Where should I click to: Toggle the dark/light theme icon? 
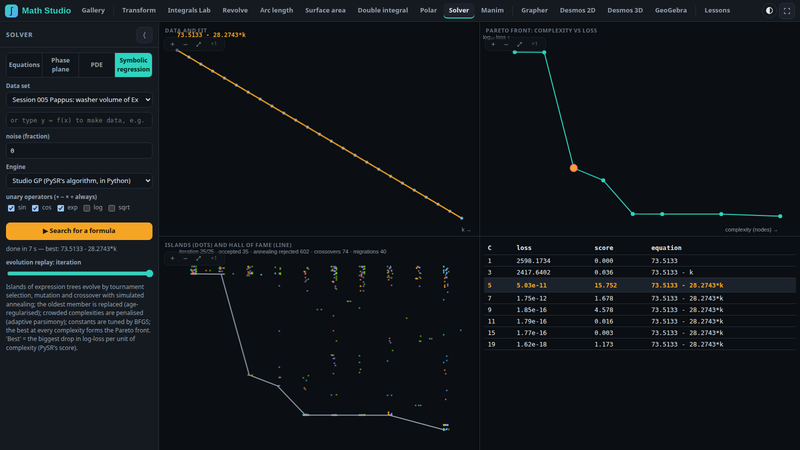[x=769, y=10]
